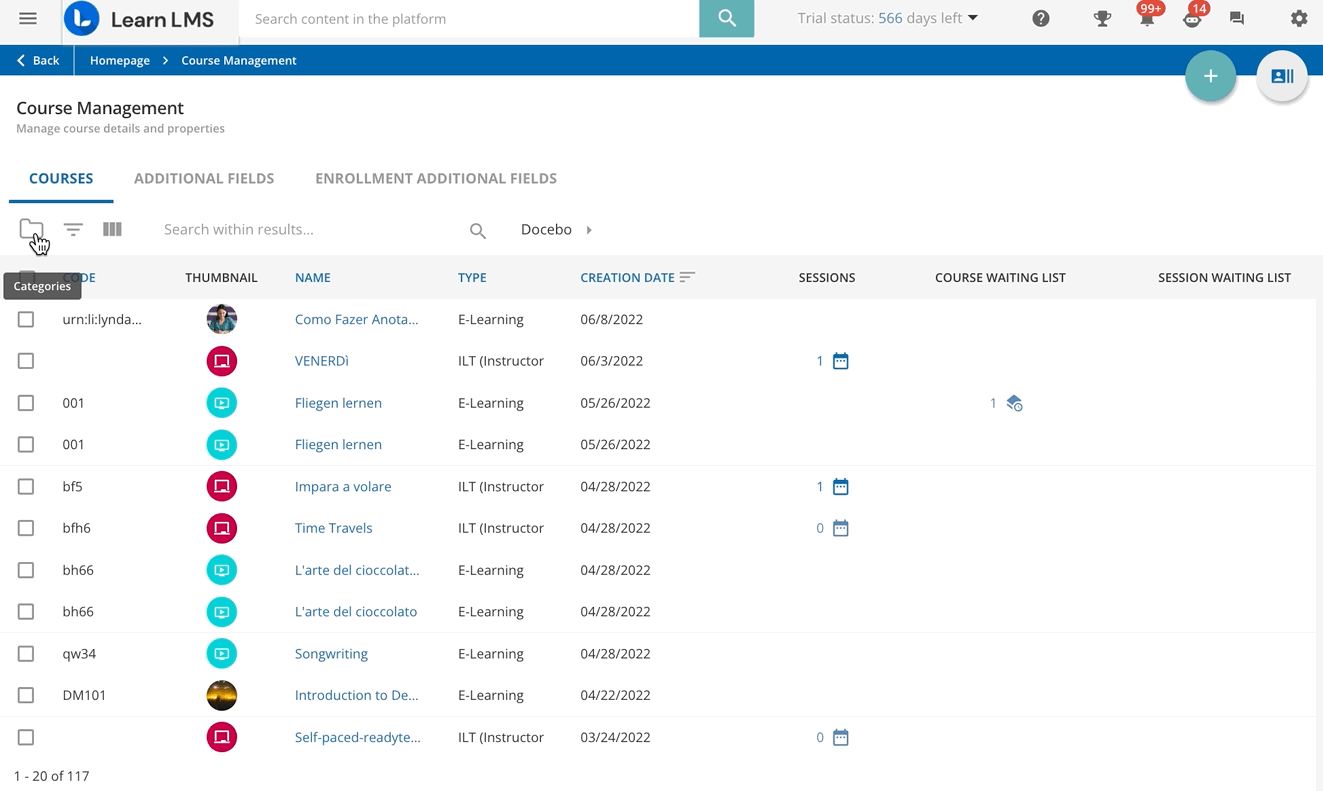Open the help question mark icon
The height and width of the screenshot is (791, 1323).
(x=1041, y=19)
